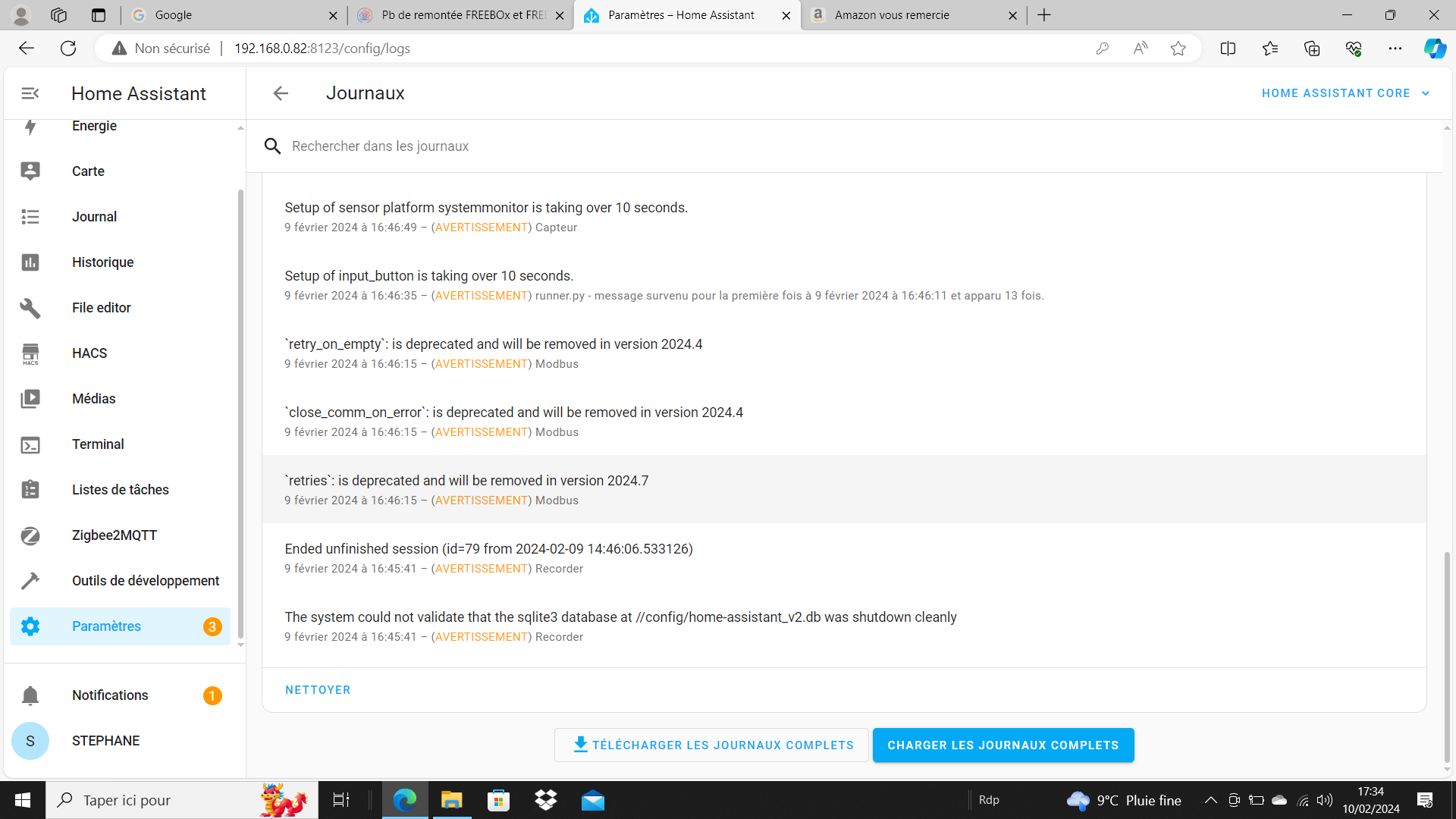Download the complete logs file
The image size is (1456, 819).
coord(711,745)
